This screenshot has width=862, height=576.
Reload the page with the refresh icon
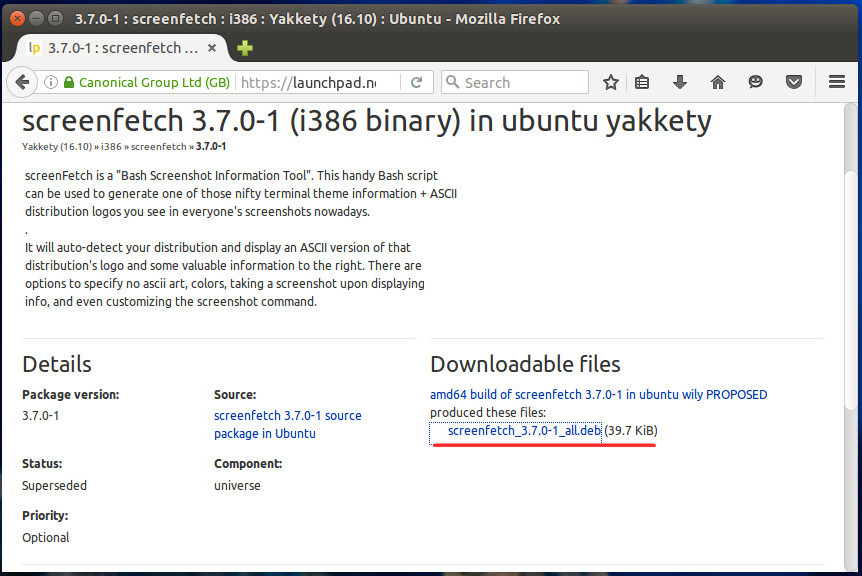point(417,82)
